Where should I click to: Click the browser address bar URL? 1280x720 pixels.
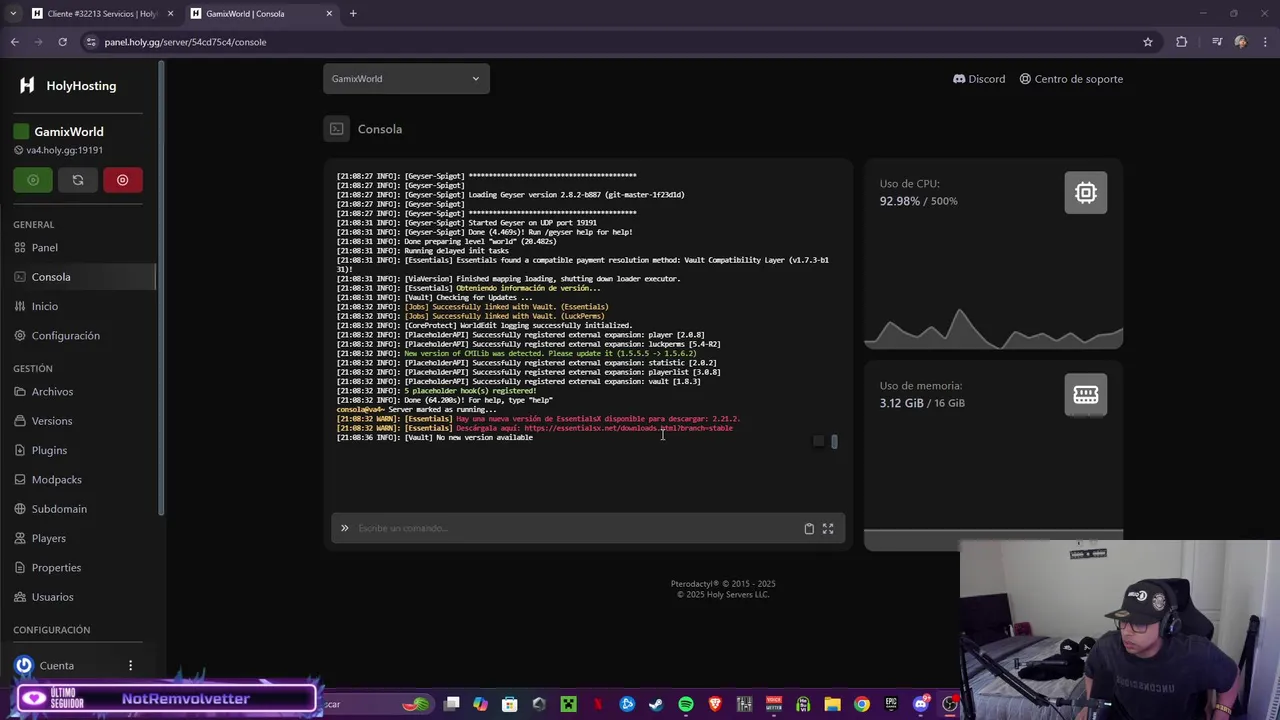(185, 42)
